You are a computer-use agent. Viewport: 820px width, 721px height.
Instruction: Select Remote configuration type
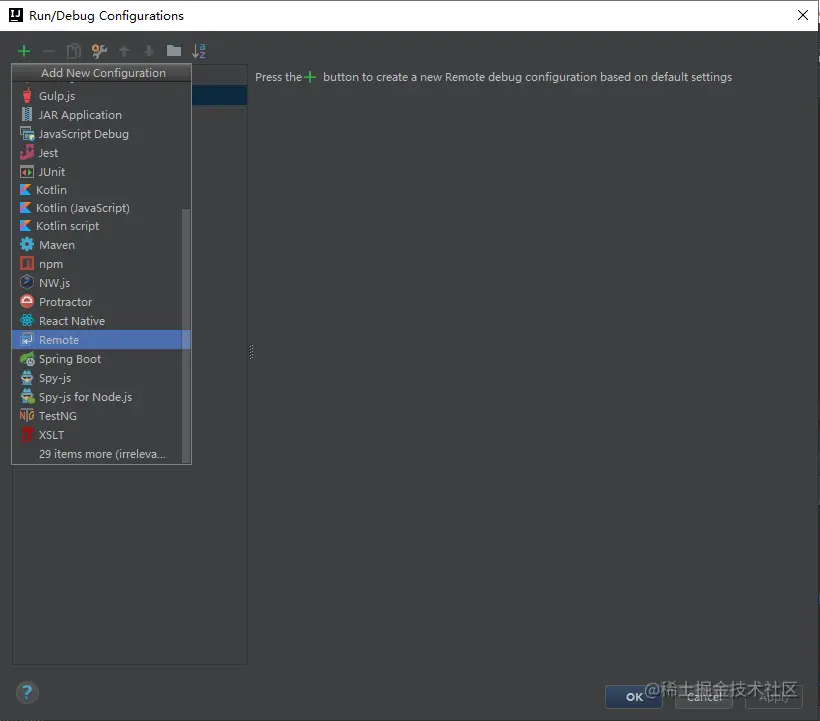click(x=101, y=340)
